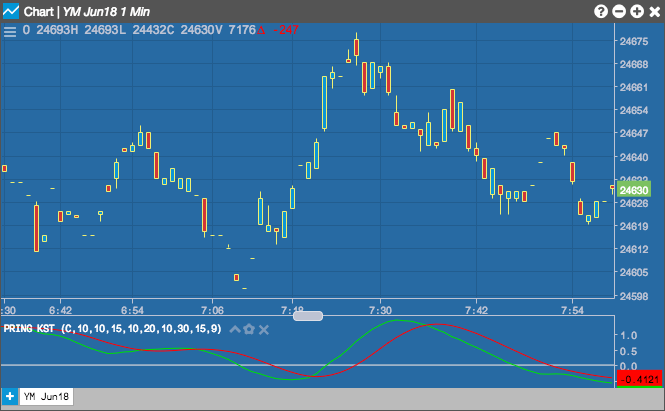Click the 0.5 KST scale label
The width and height of the screenshot is (665, 411).
(x=629, y=351)
